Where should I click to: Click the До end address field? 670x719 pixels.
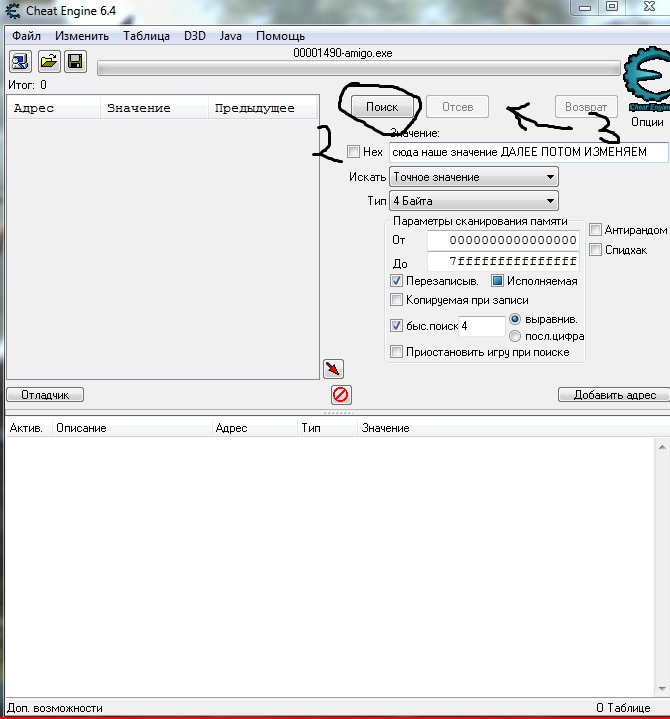click(503, 261)
